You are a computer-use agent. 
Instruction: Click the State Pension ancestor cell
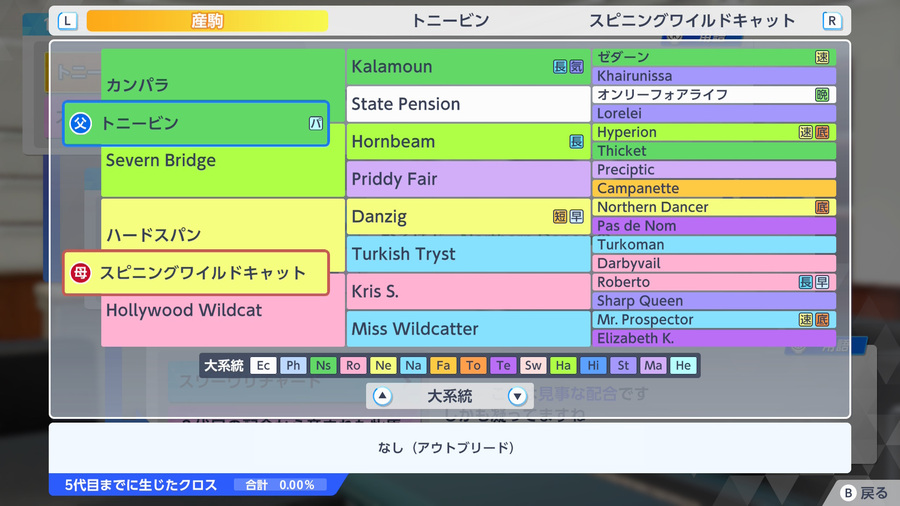(468, 104)
